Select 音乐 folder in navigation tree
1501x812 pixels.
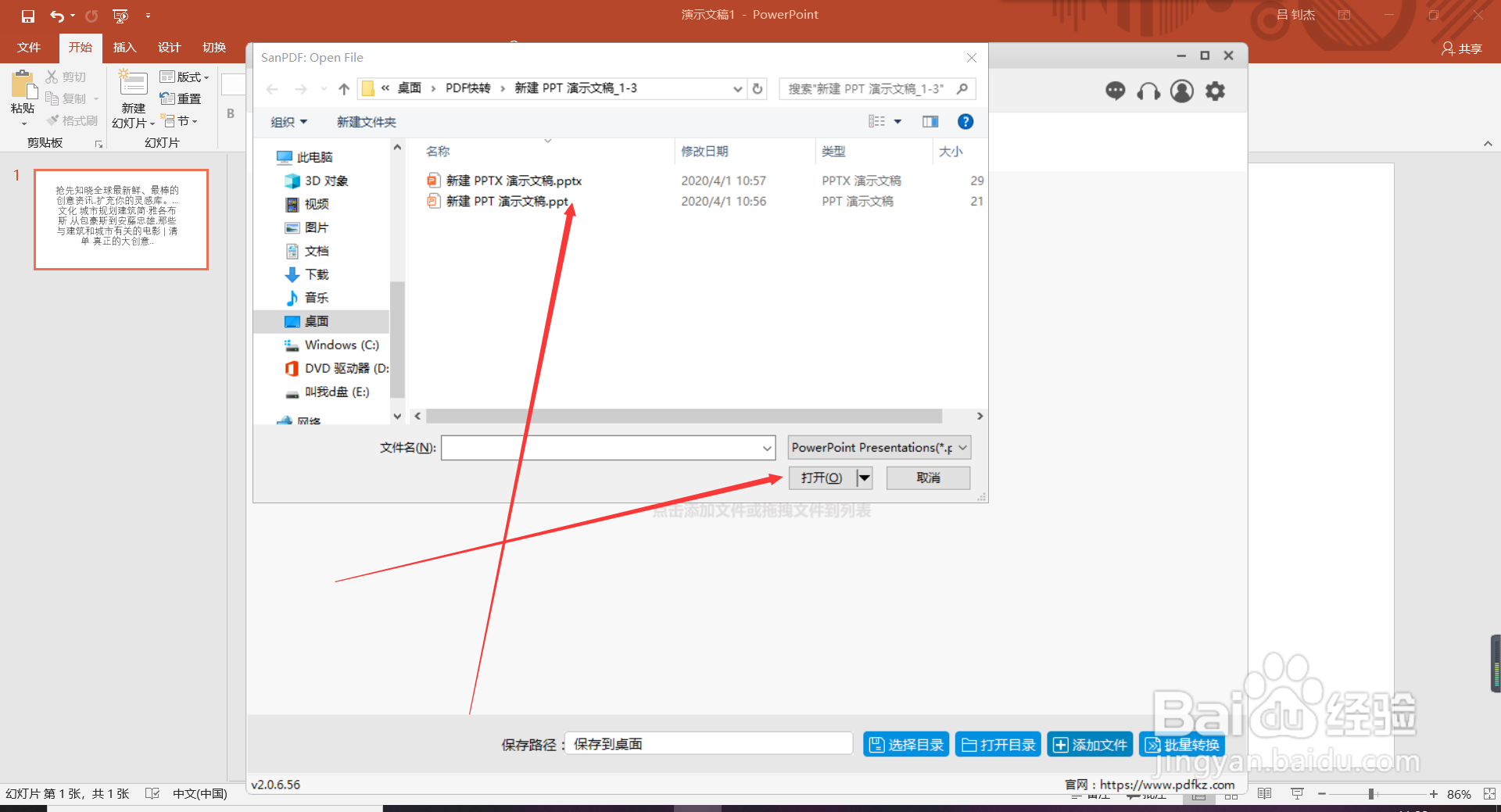tap(306, 298)
